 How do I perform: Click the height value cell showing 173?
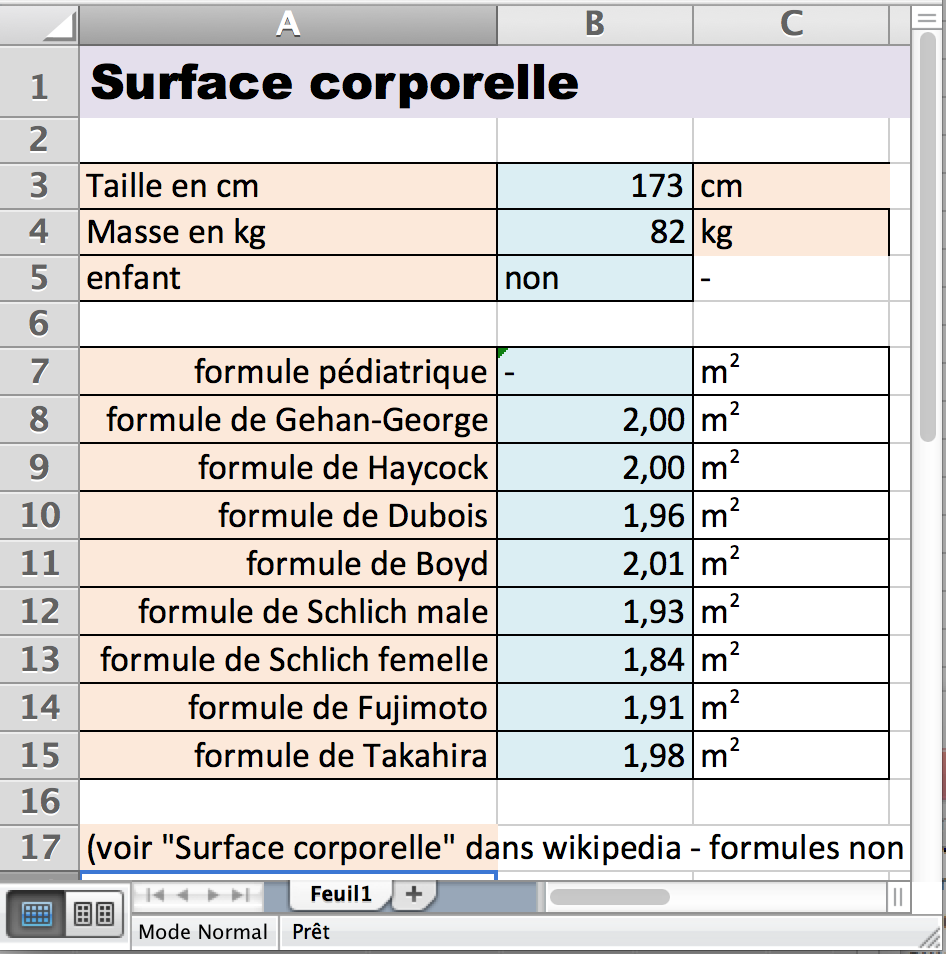point(594,186)
